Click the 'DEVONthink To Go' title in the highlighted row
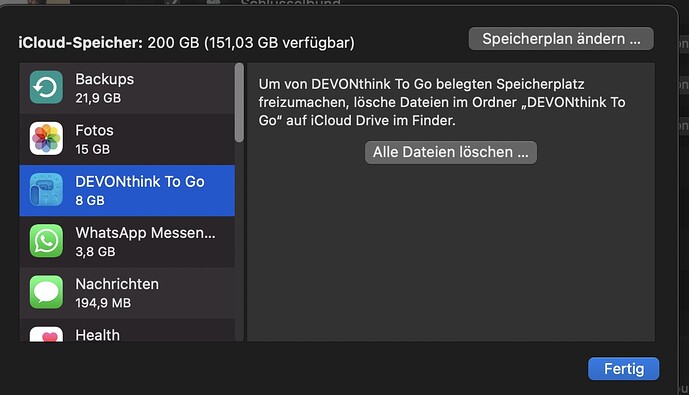The image size is (689, 395). click(140, 181)
